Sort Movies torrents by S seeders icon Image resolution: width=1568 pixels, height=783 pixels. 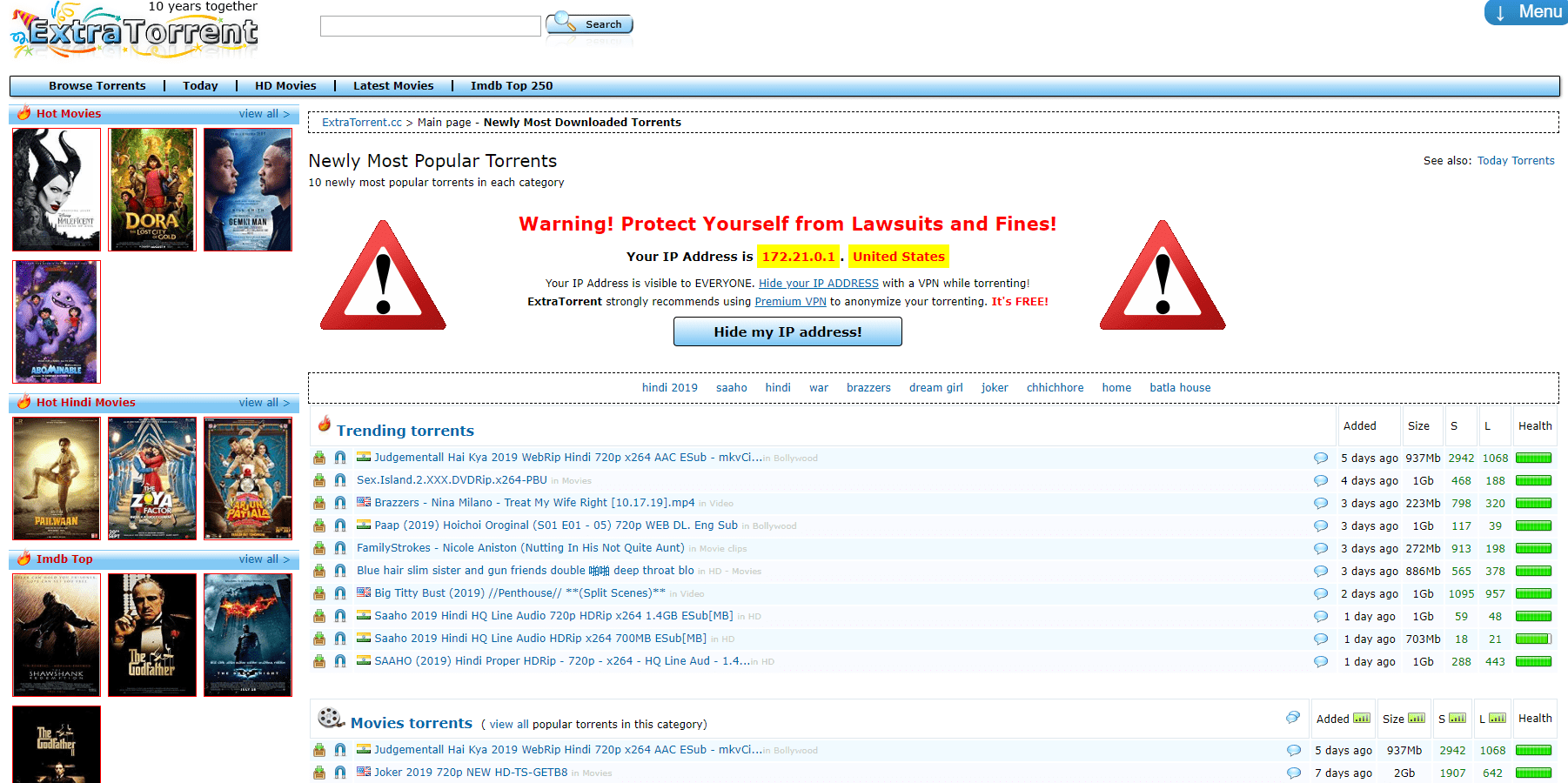1457,719
